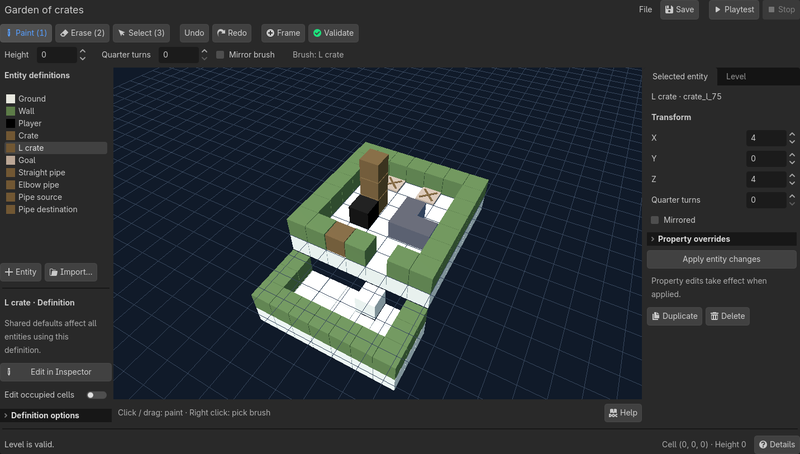Add a new Entity definition
This screenshot has width=800, height=454.
[21, 272]
